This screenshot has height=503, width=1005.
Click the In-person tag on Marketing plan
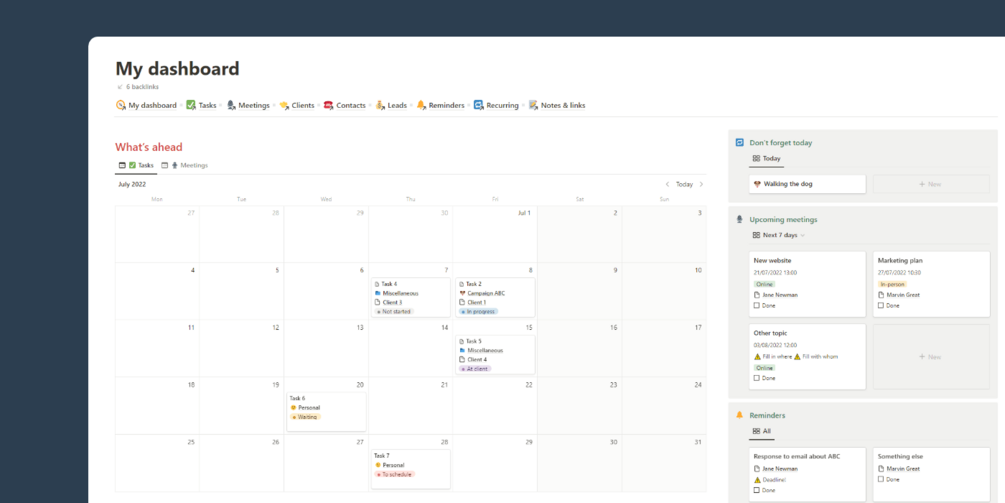click(893, 284)
